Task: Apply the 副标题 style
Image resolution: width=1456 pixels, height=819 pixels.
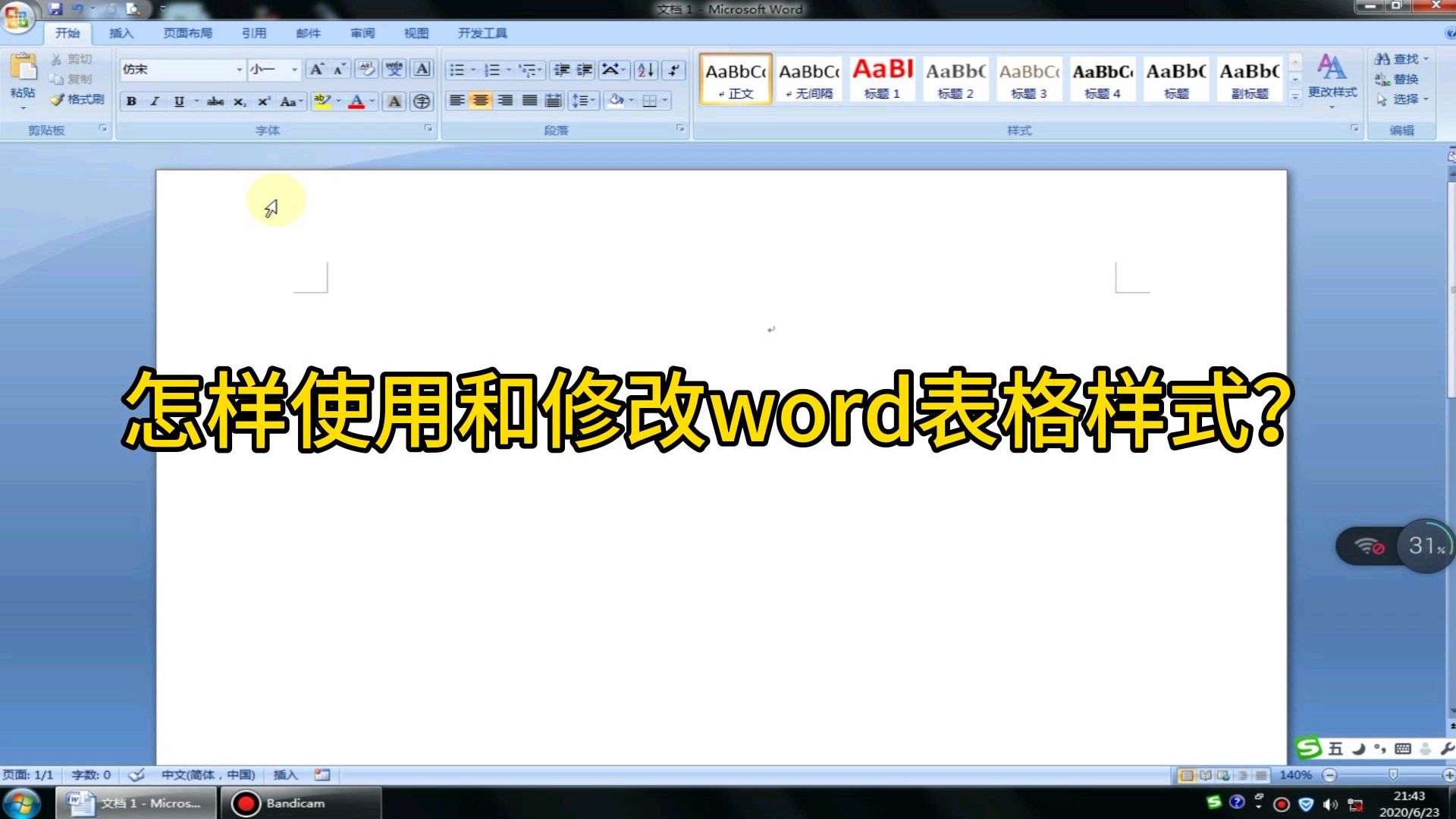Action: [1249, 78]
